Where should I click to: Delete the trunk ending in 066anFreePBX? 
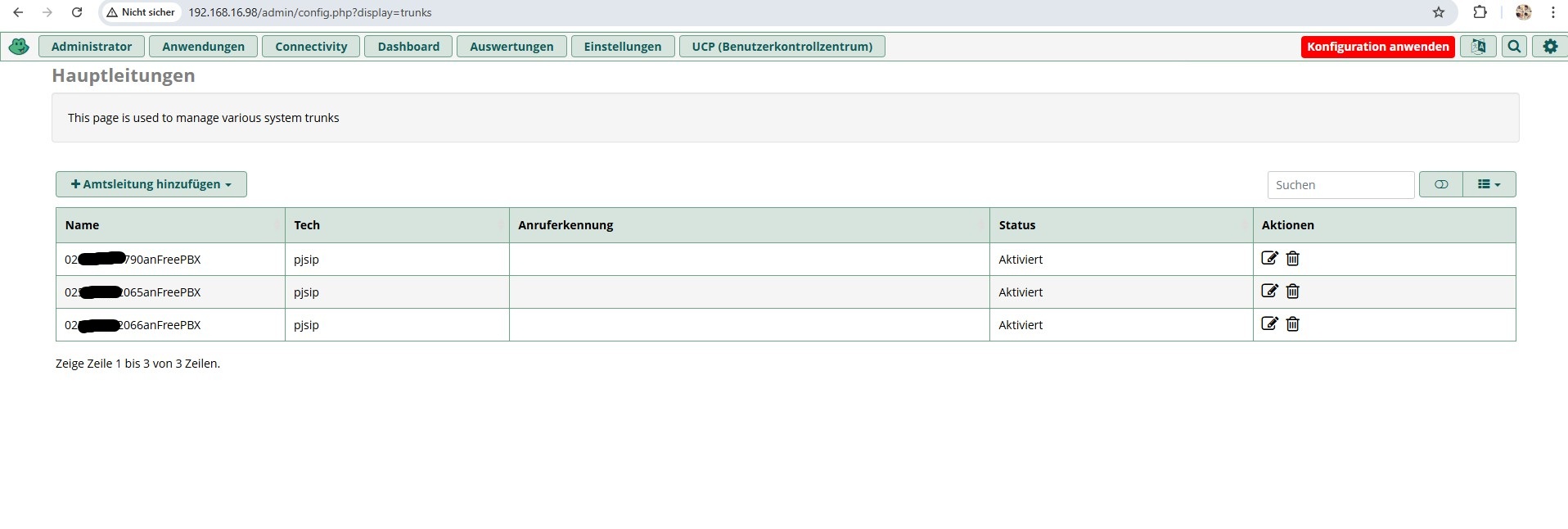tap(1292, 324)
